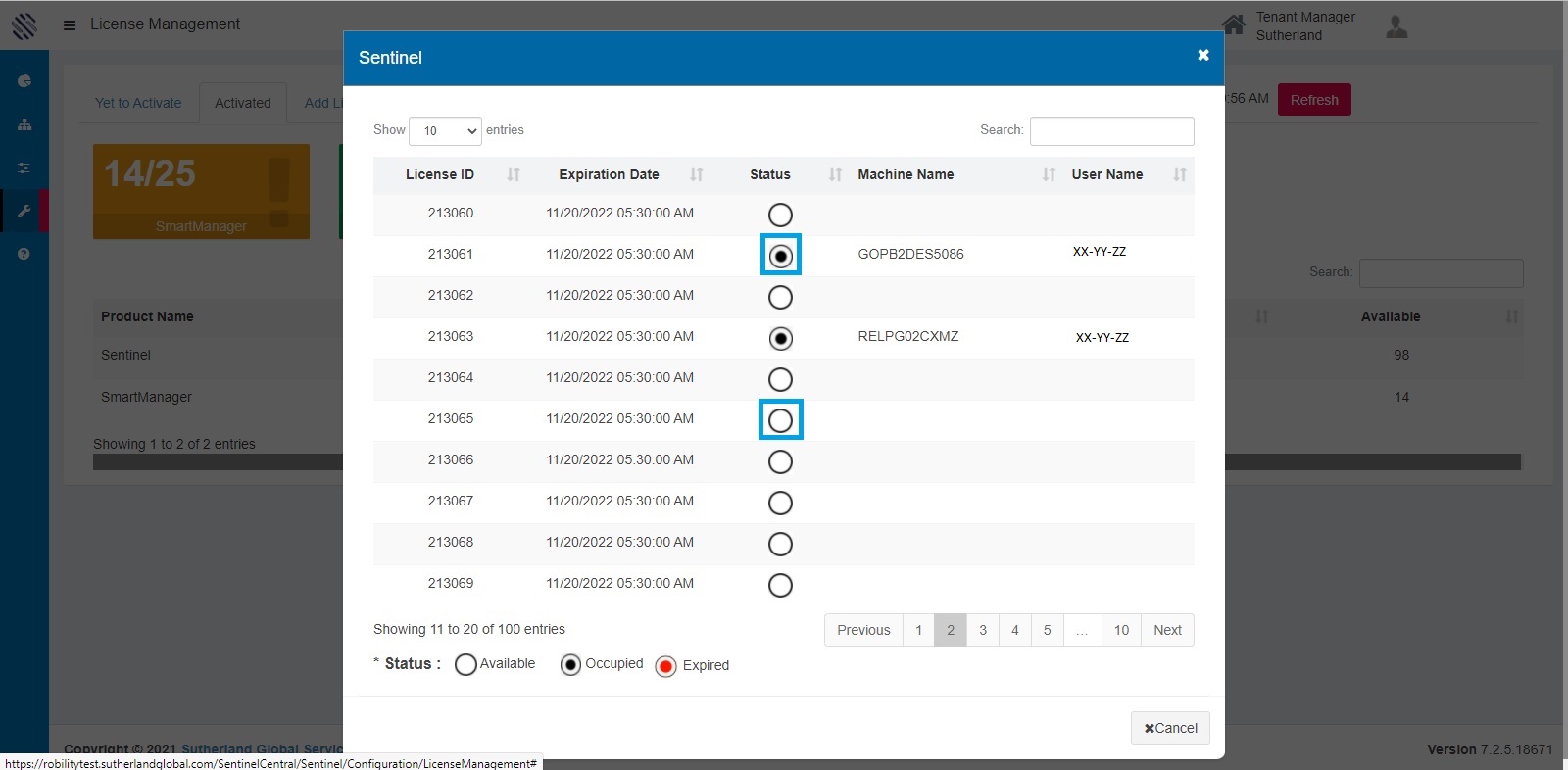1568x770 pixels.
Task: Jump to page 3 in pagination
Action: tap(983, 630)
